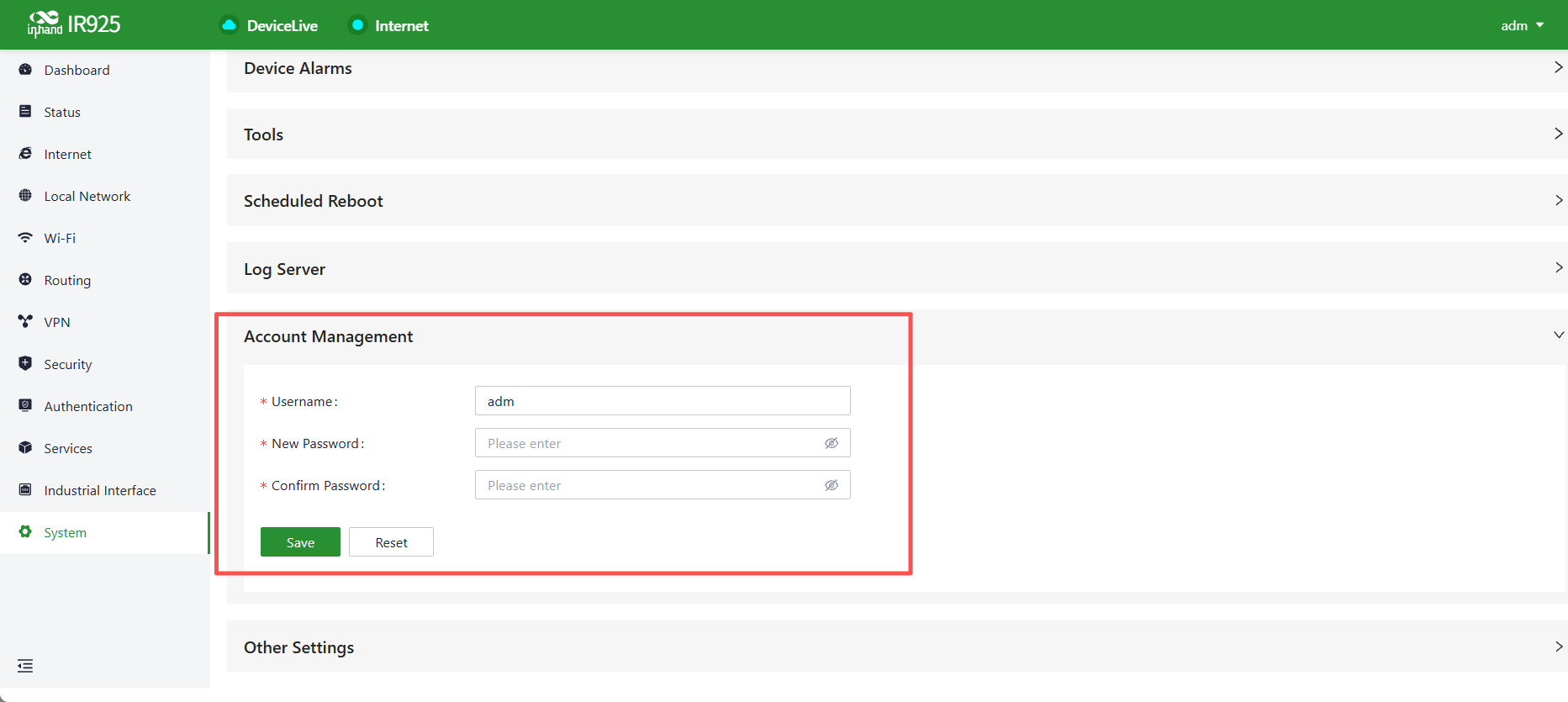The image size is (1568, 702).
Task: Click the Account Management heading
Action: [x=329, y=336]
